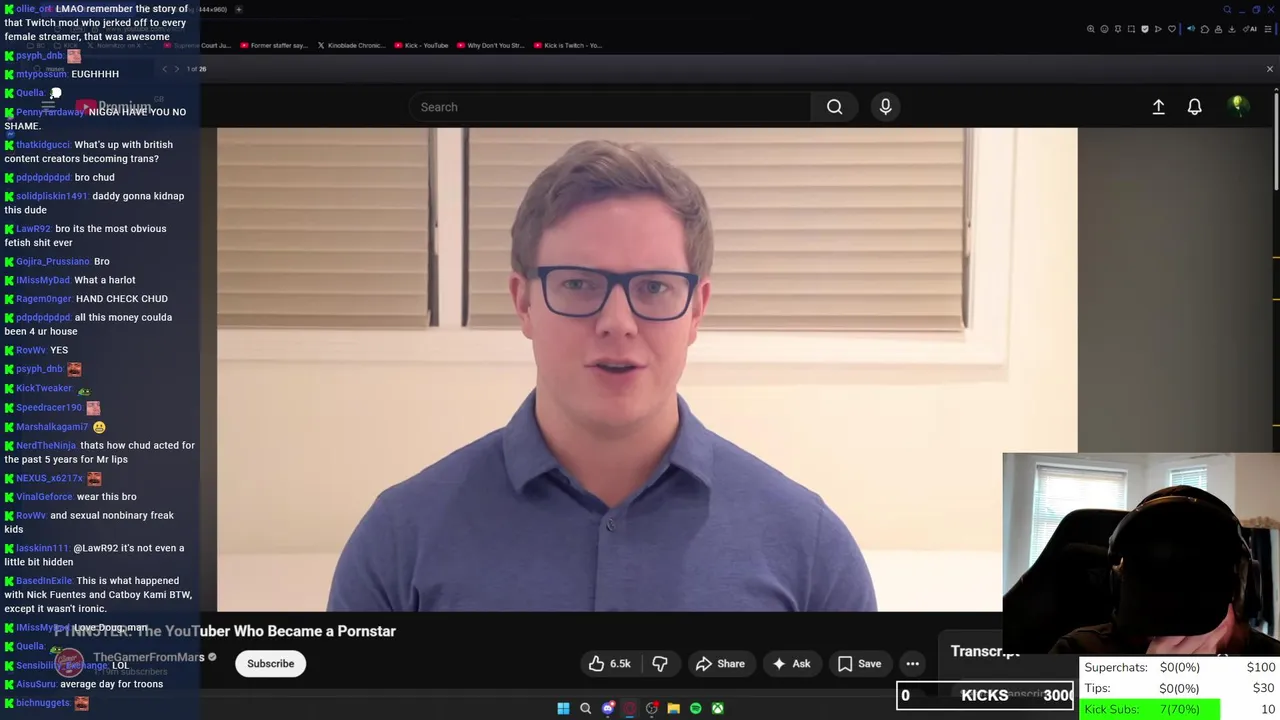Mute the tab with the speaker icon

[x=1191, y=29]
